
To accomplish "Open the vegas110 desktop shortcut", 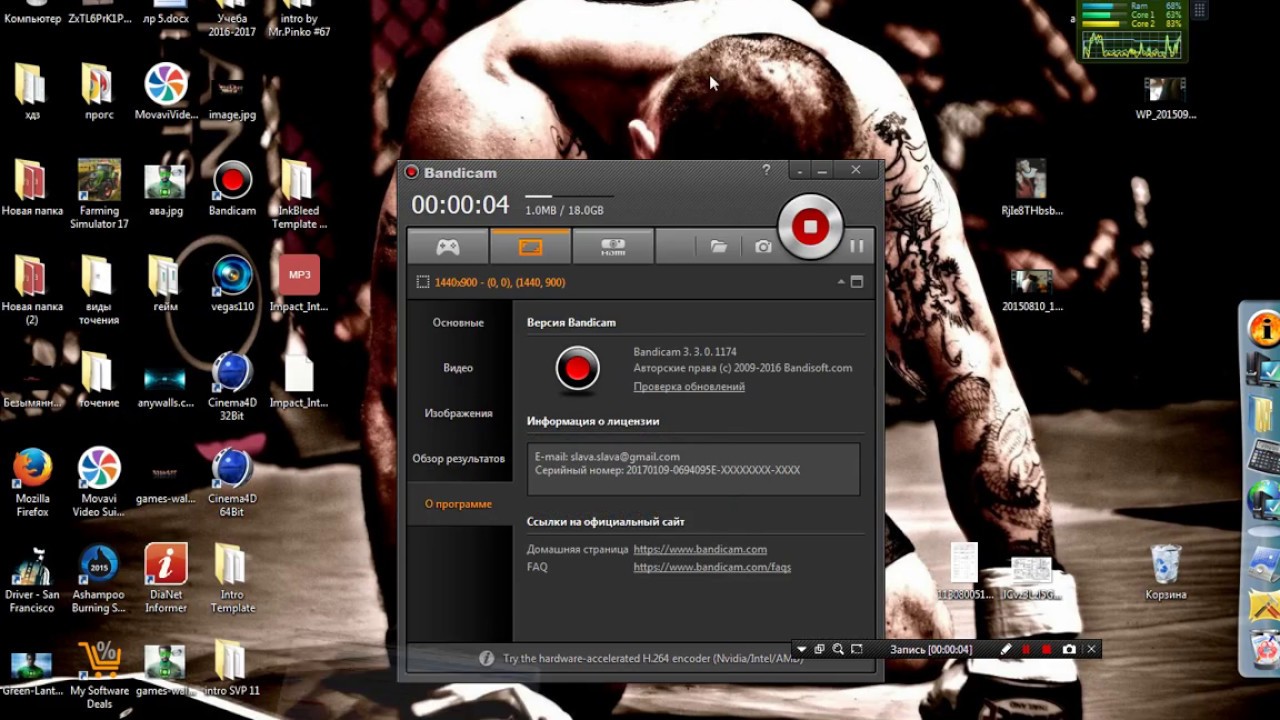I will (x=232, y=284).
